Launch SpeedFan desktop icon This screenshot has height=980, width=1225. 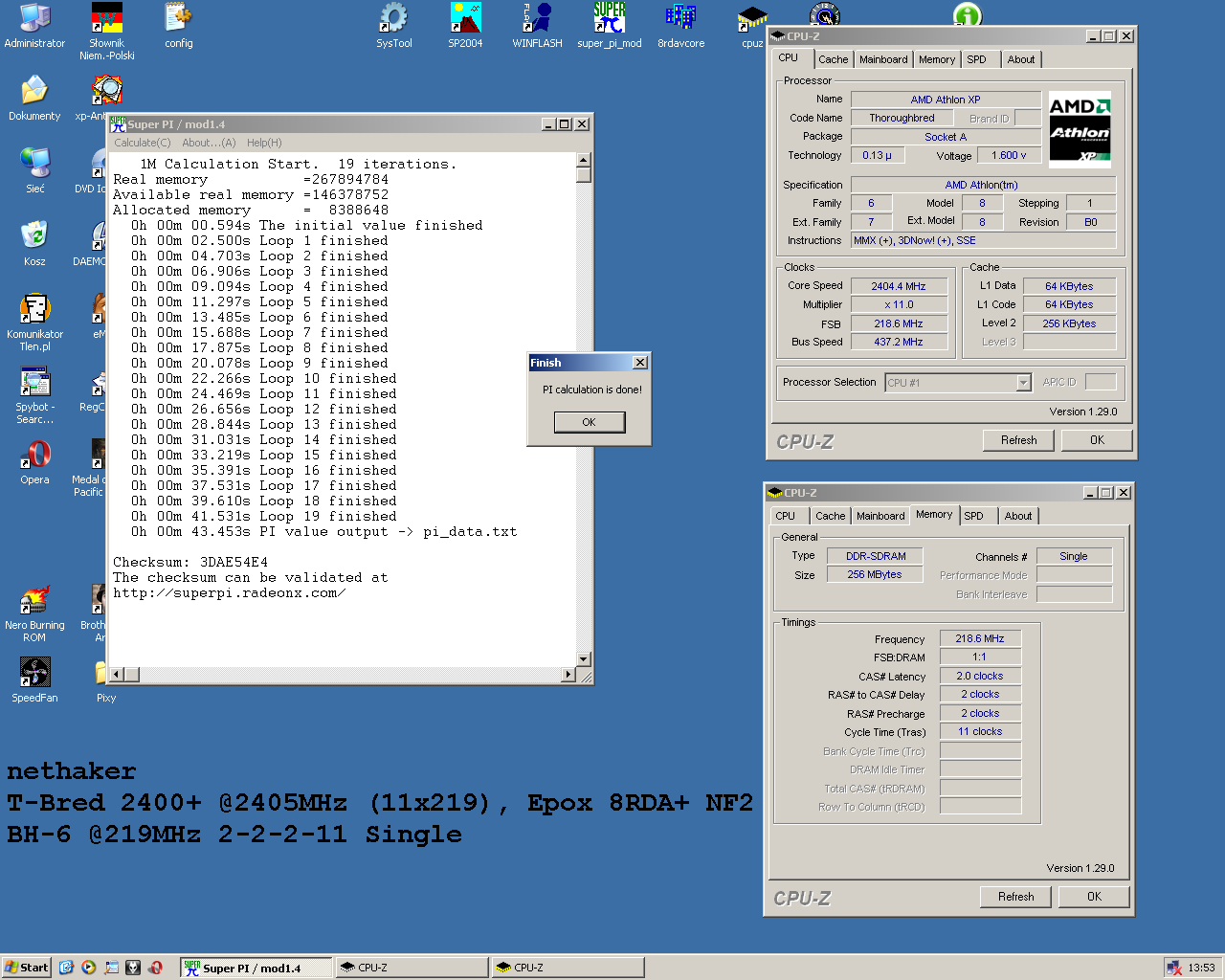tap(34, 680)
